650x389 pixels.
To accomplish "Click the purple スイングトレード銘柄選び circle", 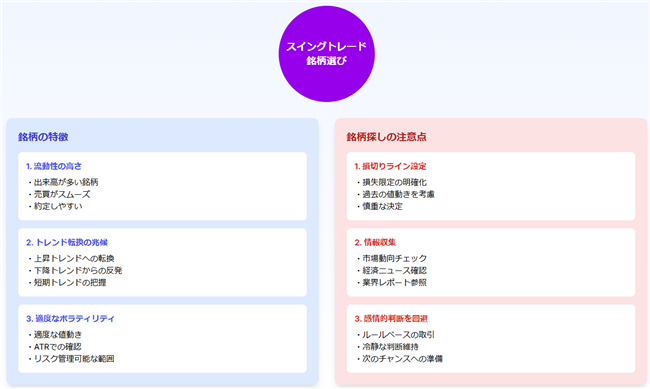I will coord(327,54).
